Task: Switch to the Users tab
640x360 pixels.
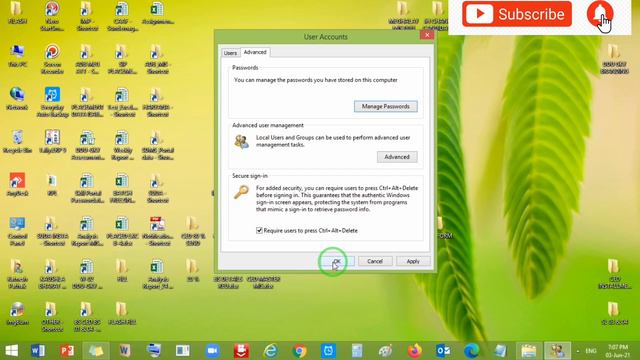Action: [x=230, y=53]
